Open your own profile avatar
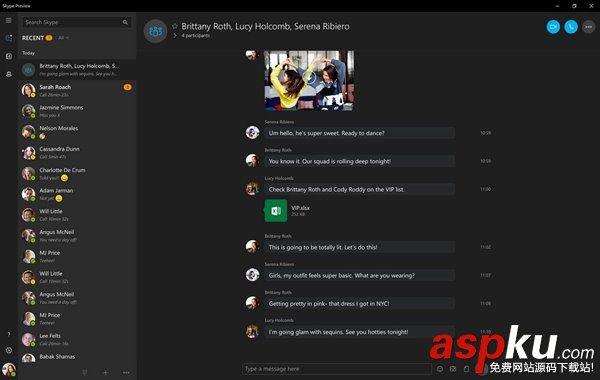 9,370
